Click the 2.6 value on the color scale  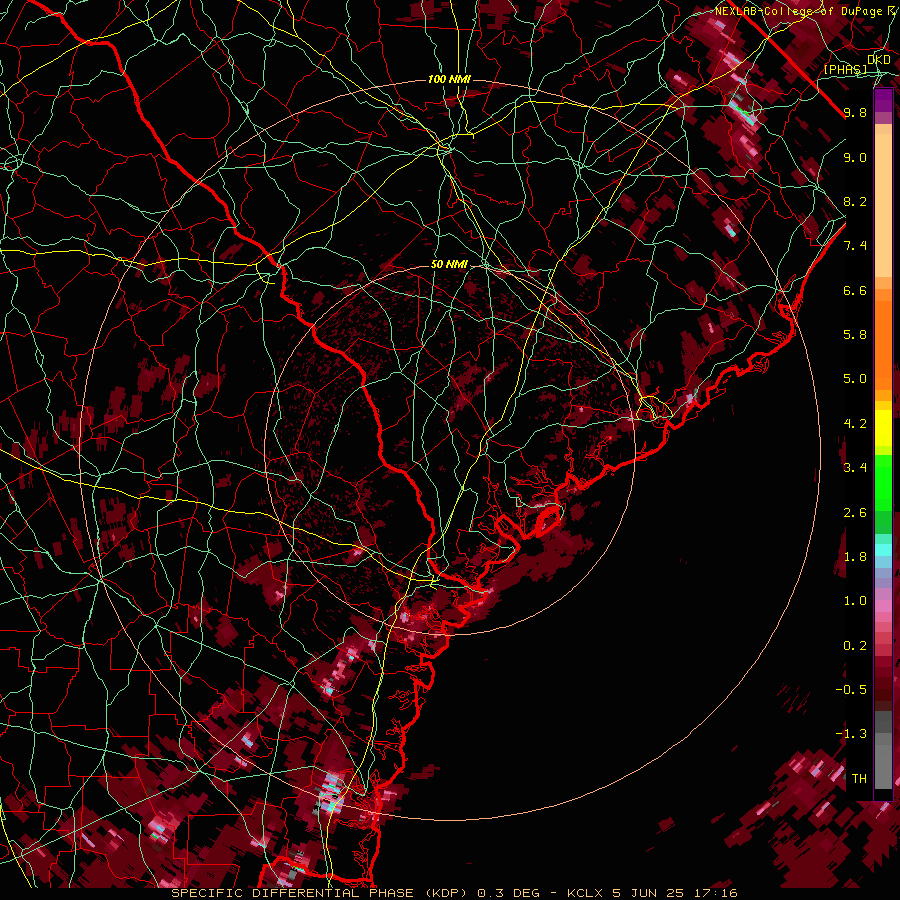(x=855, y=513)
